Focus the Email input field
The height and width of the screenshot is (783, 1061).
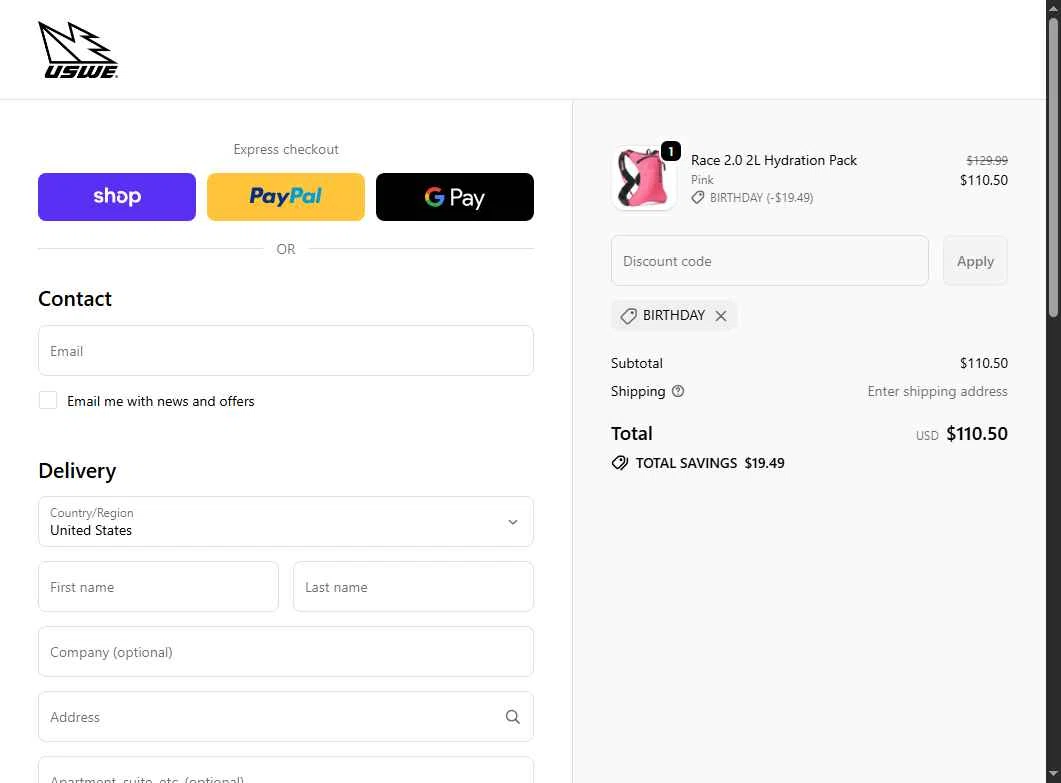coord(286,351)
